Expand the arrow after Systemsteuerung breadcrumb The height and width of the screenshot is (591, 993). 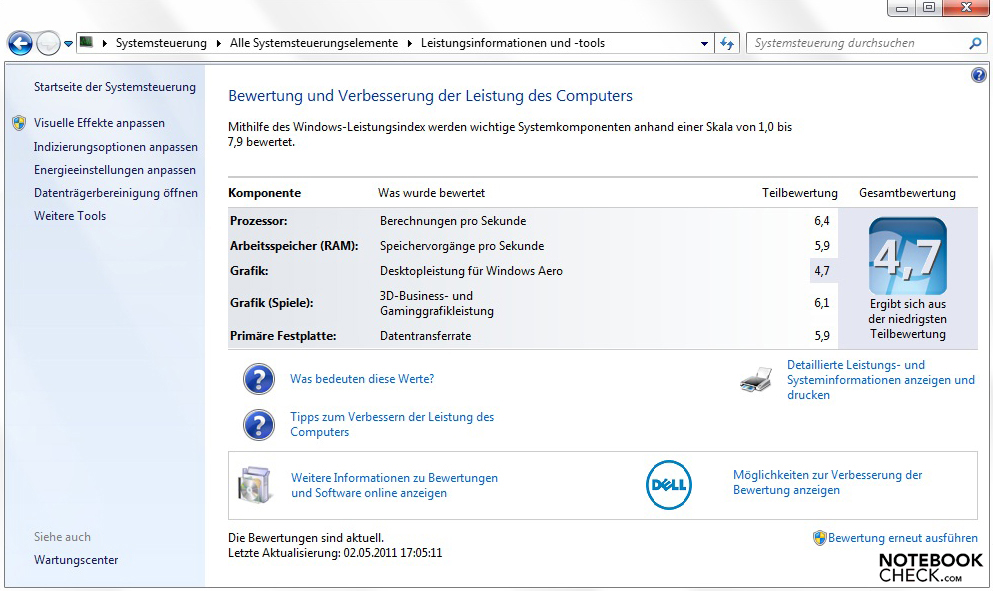pos(218,43)
